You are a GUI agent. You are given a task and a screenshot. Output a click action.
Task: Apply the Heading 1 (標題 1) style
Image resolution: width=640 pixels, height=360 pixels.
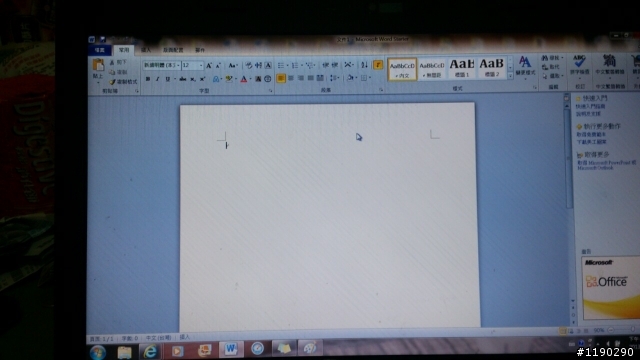click(462, 68)
